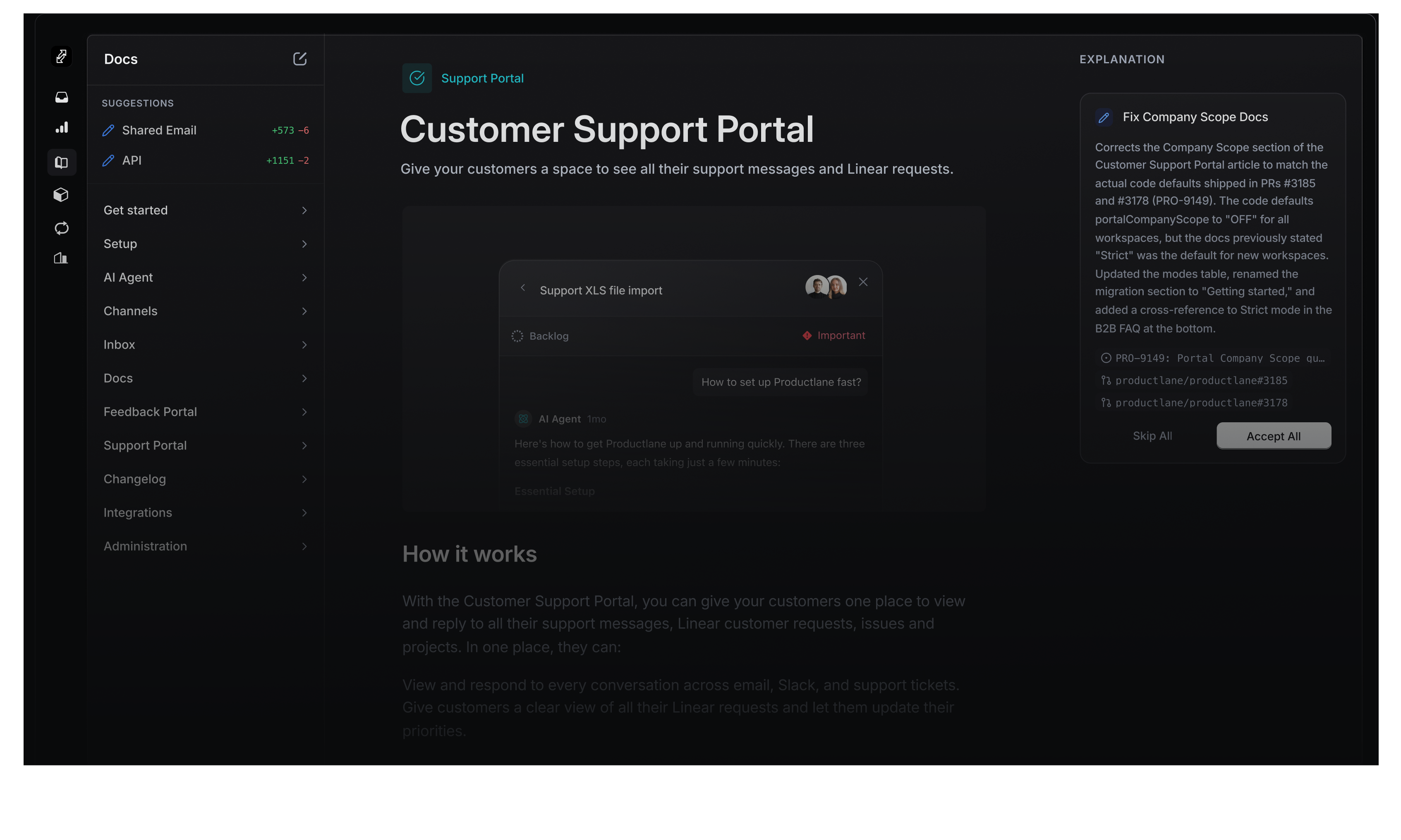This screenshot has width=1401, height=840.
Task: Click the pencil icon next to Fix Company Scope Docs
Action: (1103, 117)
